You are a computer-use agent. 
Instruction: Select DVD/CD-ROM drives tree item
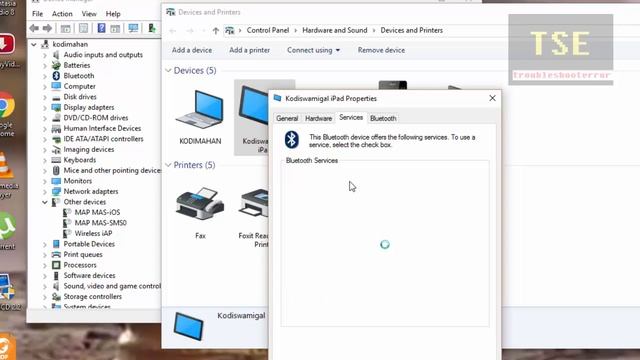96,118
